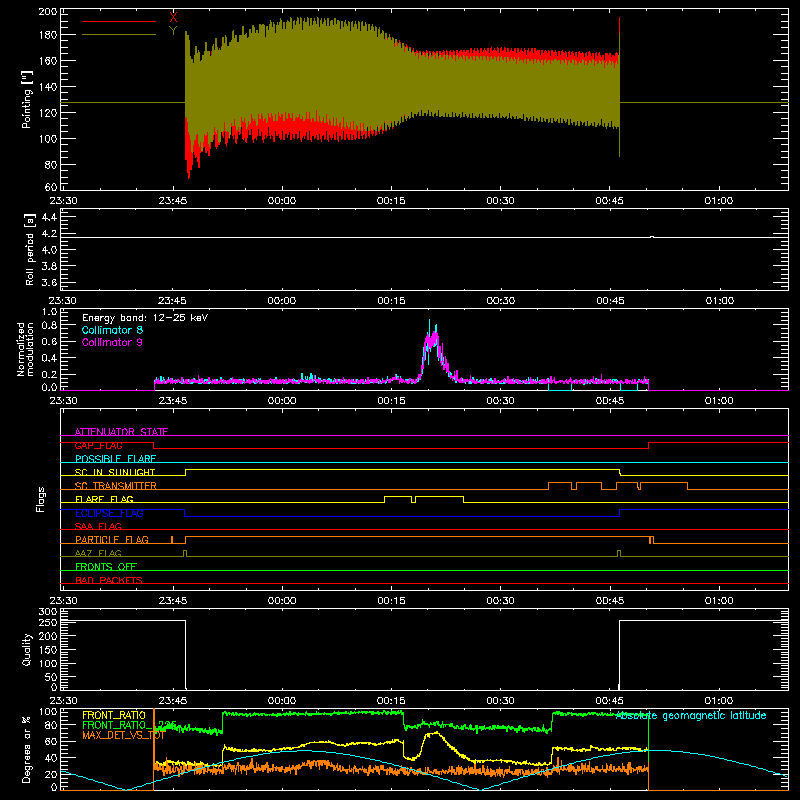Viewport: 800px width, 800px height.
Task: Click the 1.0 tick on Normalized modulation axis
Action: click(49, 312)
